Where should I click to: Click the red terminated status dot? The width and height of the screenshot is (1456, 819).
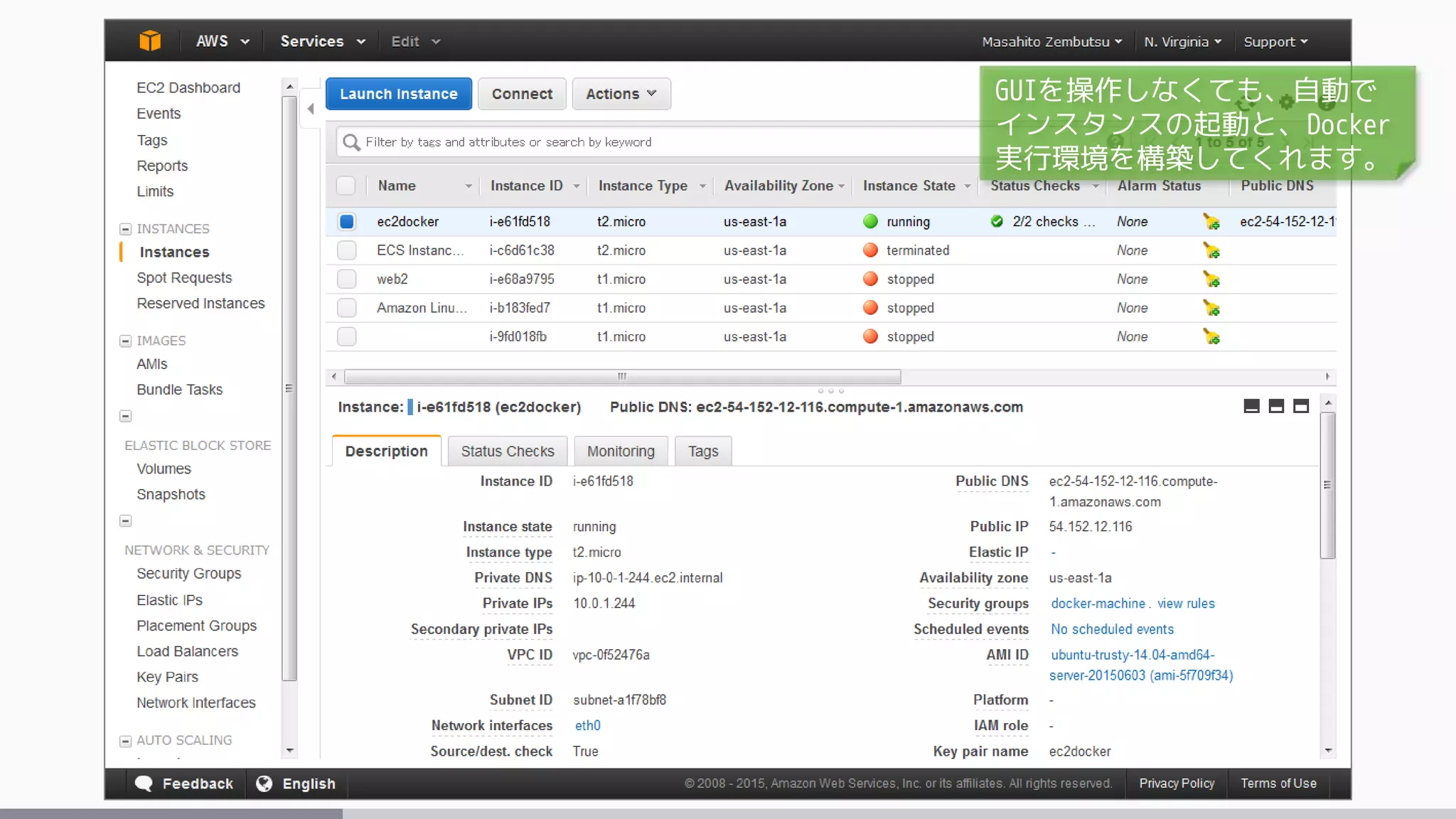pyautogui.click(x=870, y=250)
